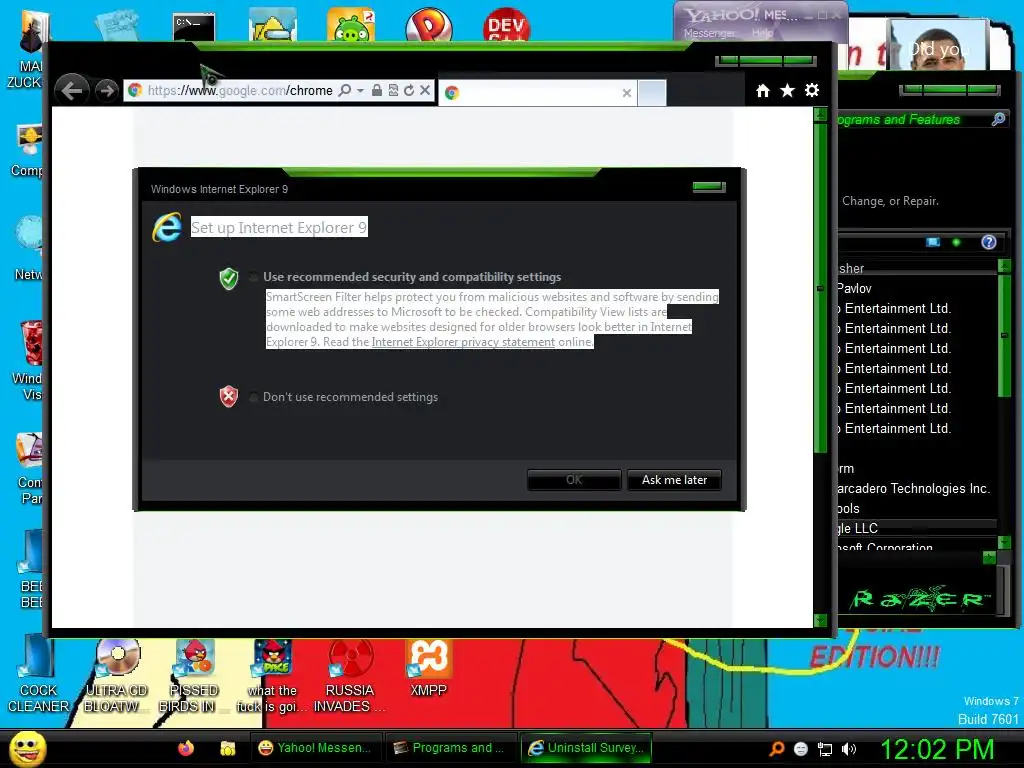Open the view options icon in Programs and Features
This screenshot has height=768, width=1024.
click(933, 242)
